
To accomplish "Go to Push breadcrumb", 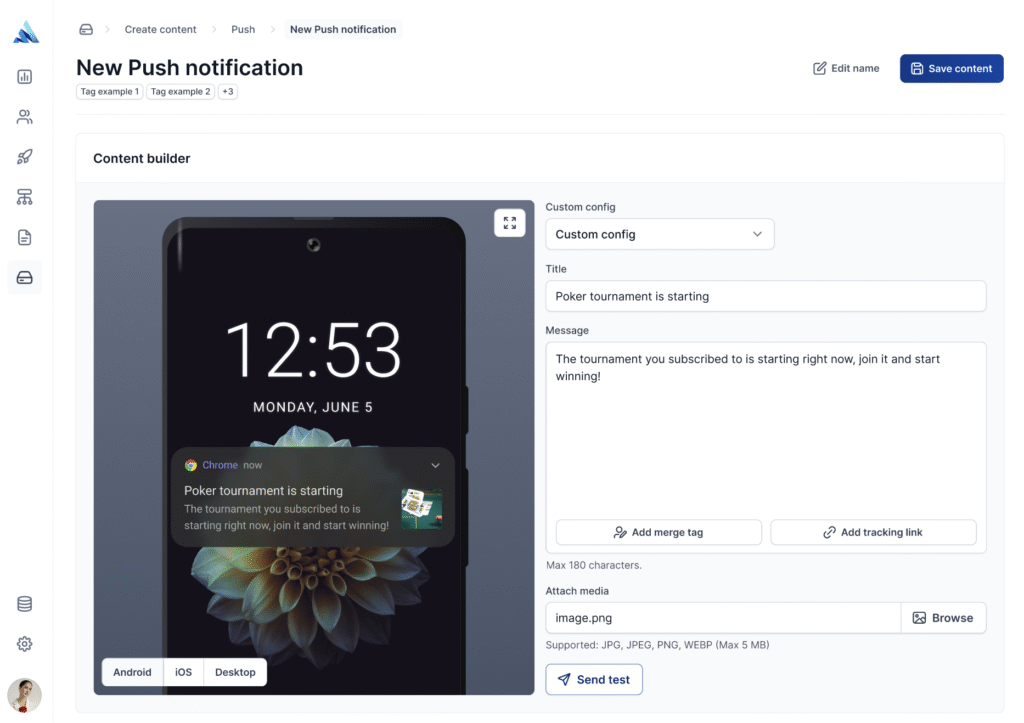I will coord(243,29).
